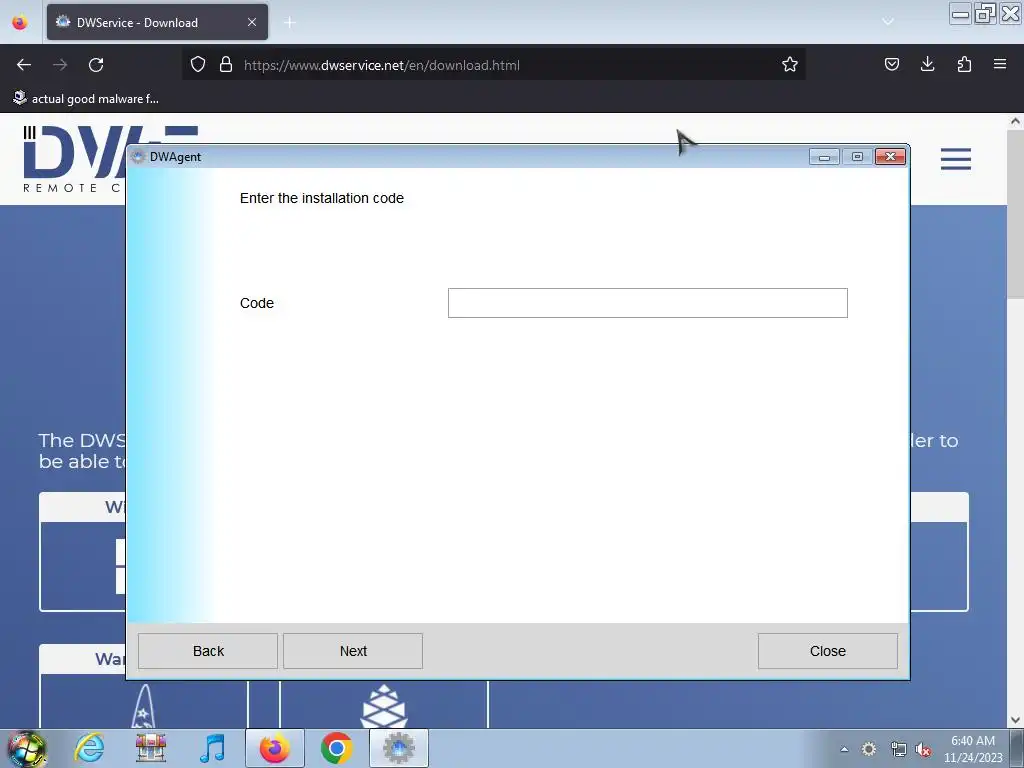Click the page scrollbar up arrow
1024x768 pixels.
[x=1016, y=121]
